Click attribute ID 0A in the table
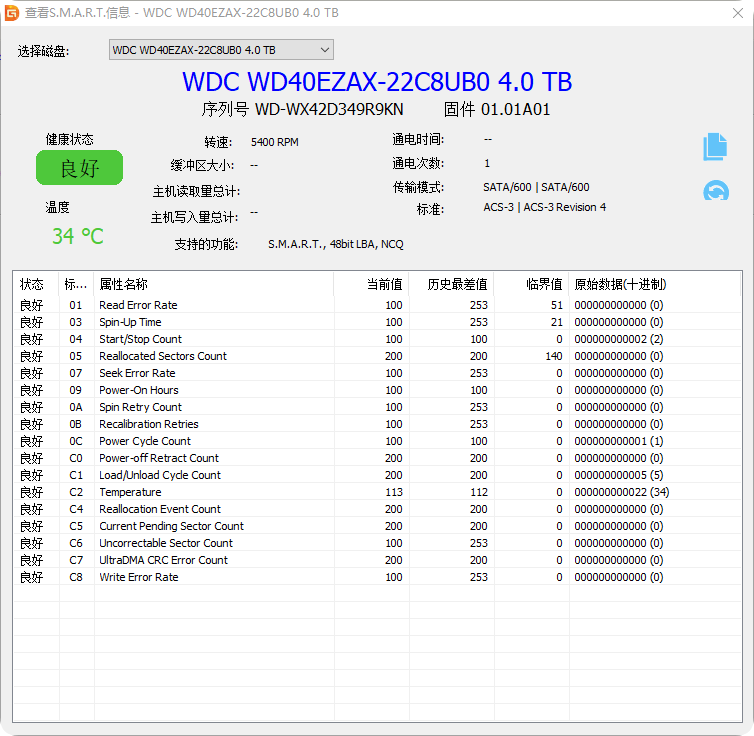Screen dimensions: 754x736 click(x=76, y=407)
